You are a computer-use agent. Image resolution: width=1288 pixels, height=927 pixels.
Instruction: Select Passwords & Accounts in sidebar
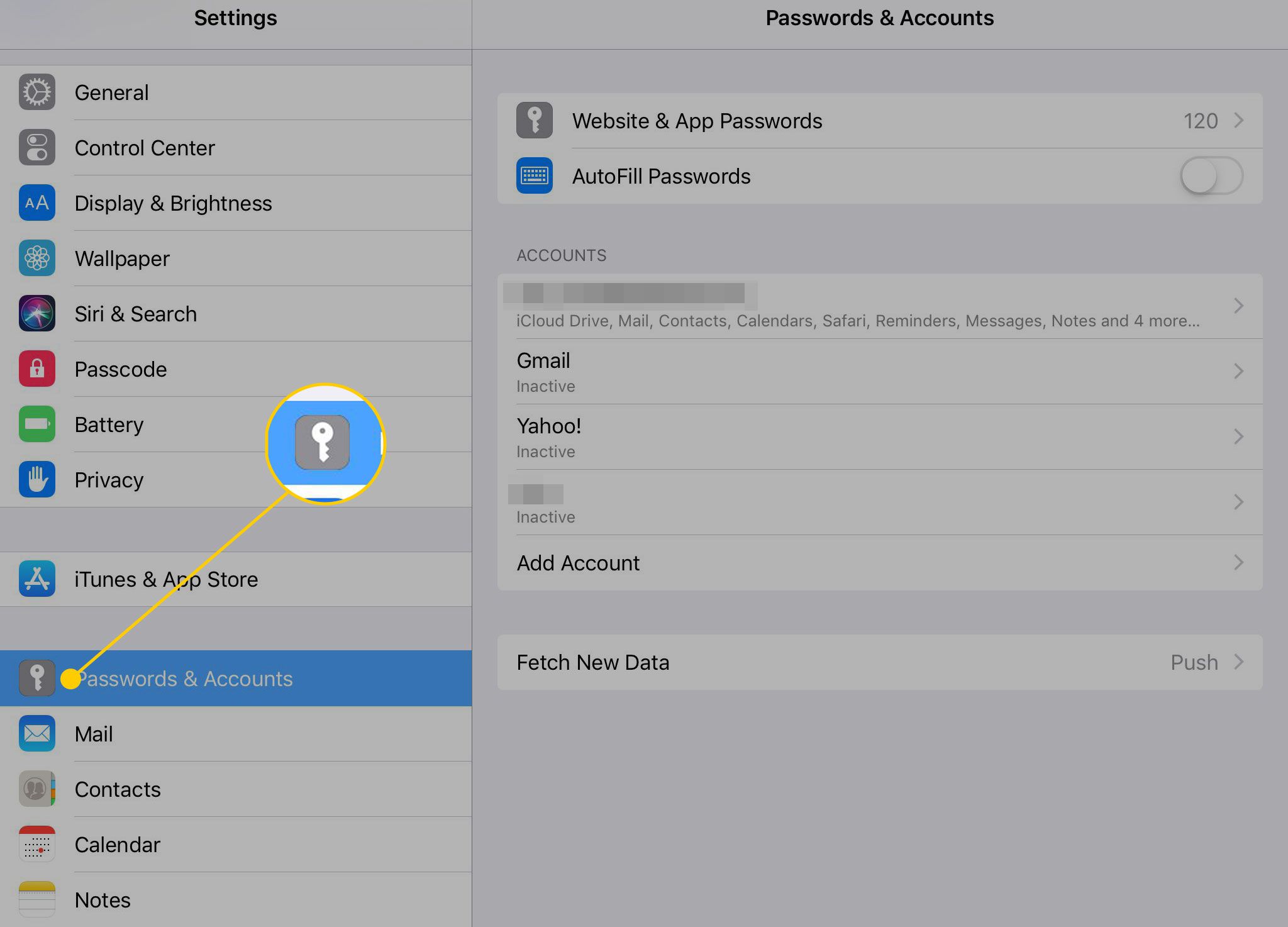tap(236, 679)
